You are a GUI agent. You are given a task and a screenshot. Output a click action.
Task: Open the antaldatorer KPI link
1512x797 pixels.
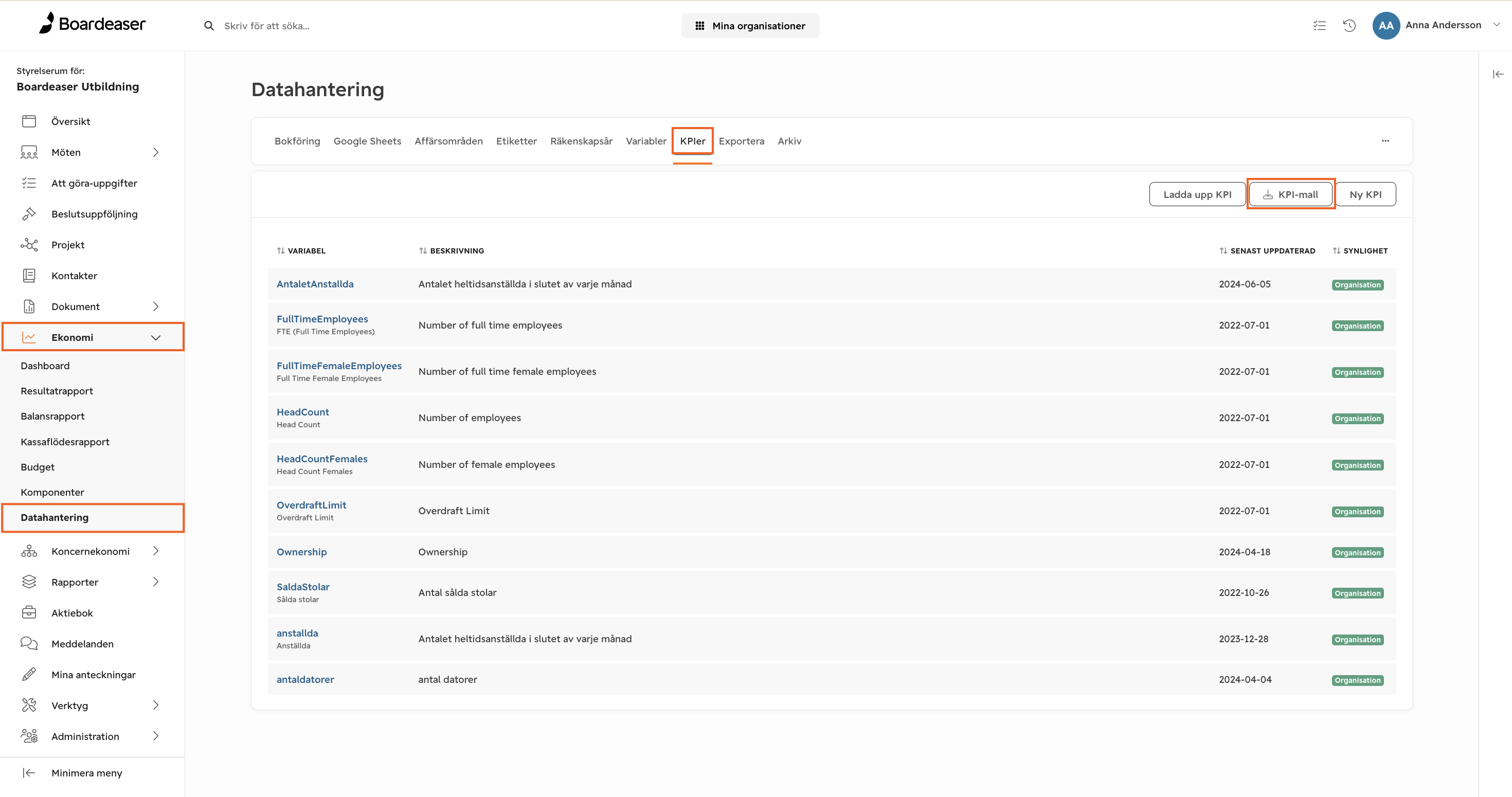305,680
